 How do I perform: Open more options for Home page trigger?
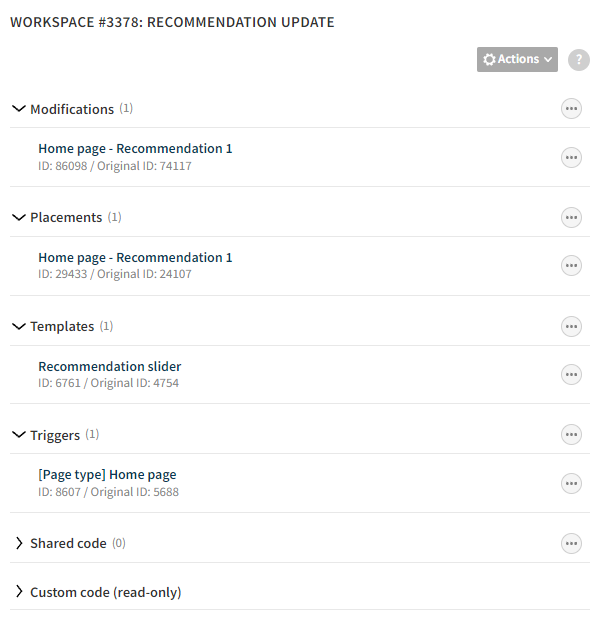point(571,483)
